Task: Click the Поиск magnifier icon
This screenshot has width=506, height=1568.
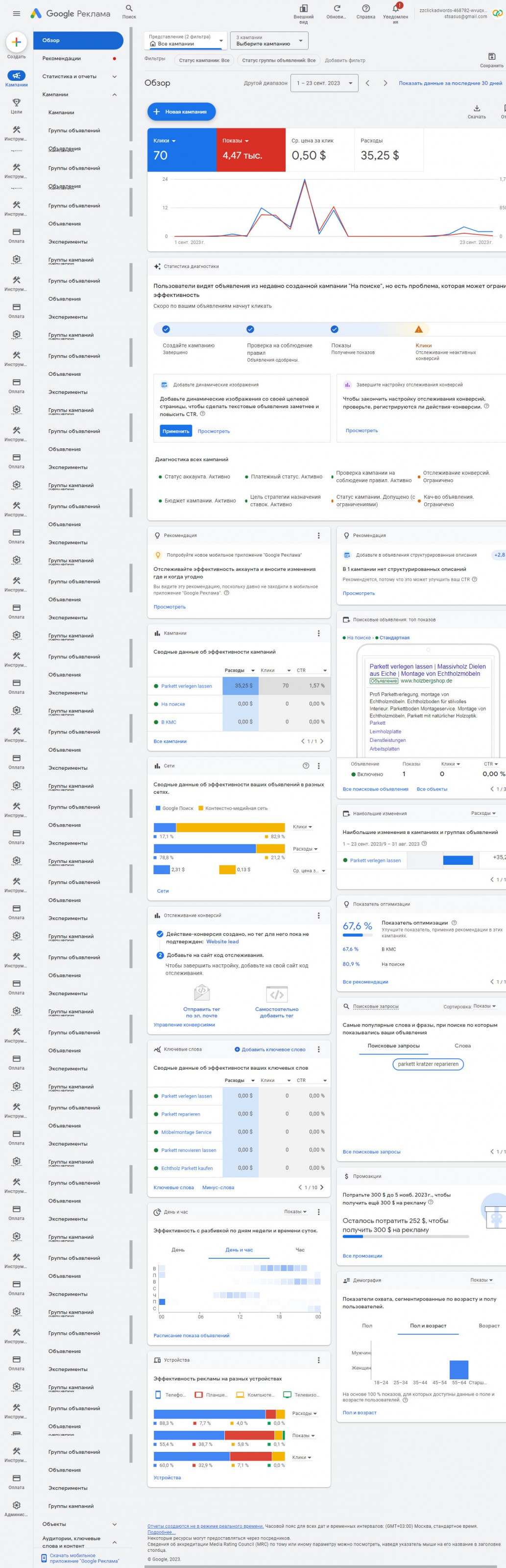Action: coord(129,8)
